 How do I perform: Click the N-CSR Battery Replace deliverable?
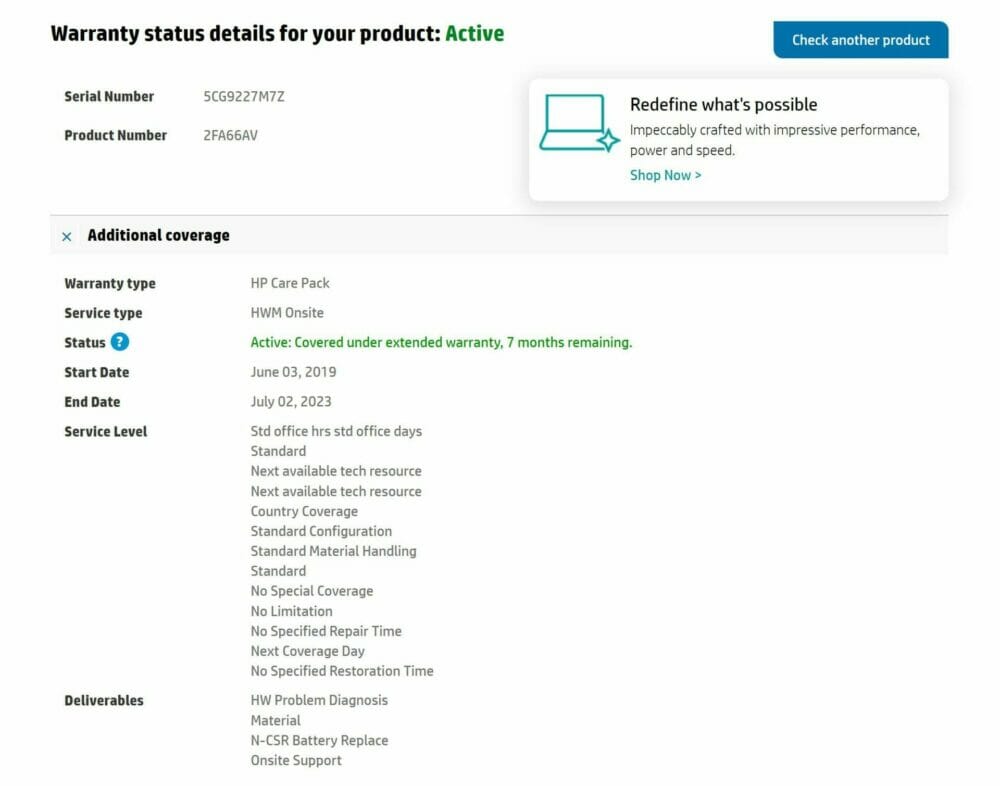tap(319, 741)
